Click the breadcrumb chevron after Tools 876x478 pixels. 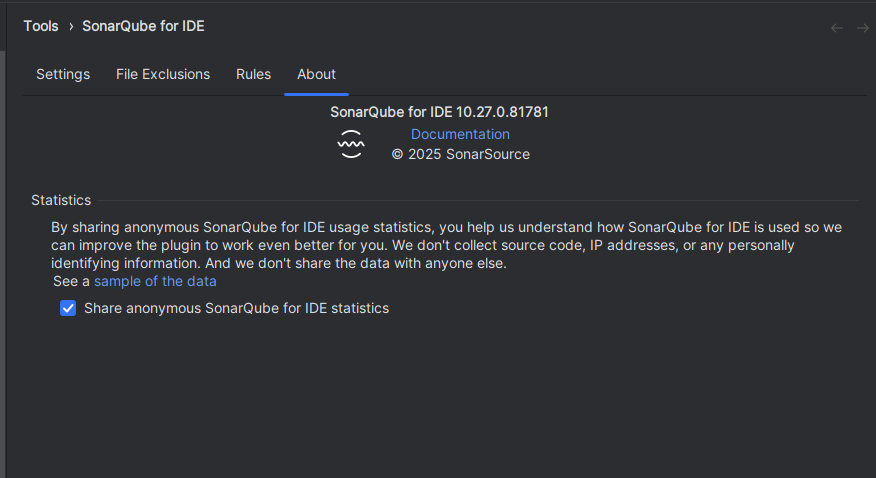pos(71,26)
